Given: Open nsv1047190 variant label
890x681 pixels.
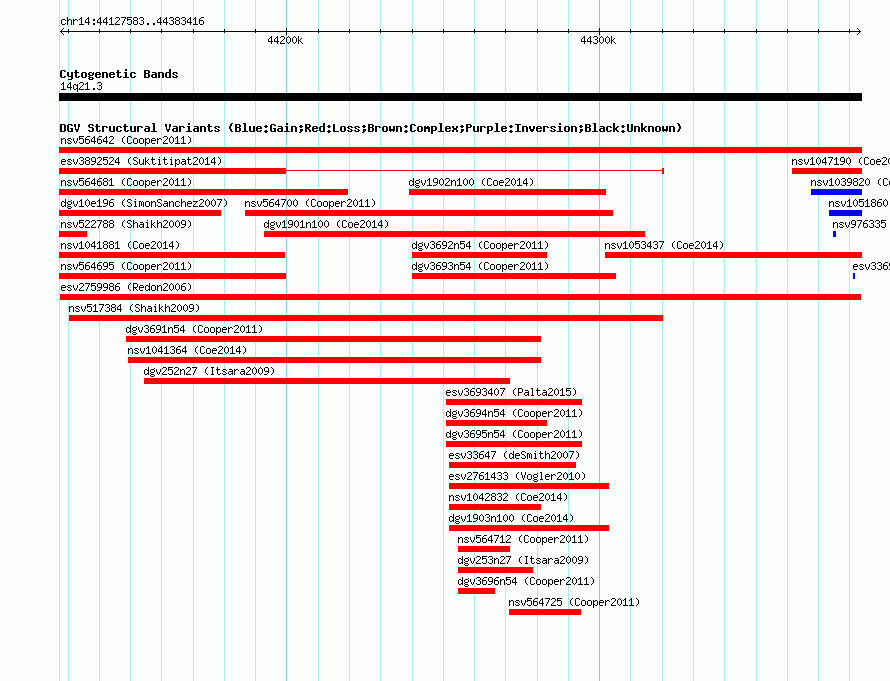Looking at the screenshot, I should click(841, 161).
